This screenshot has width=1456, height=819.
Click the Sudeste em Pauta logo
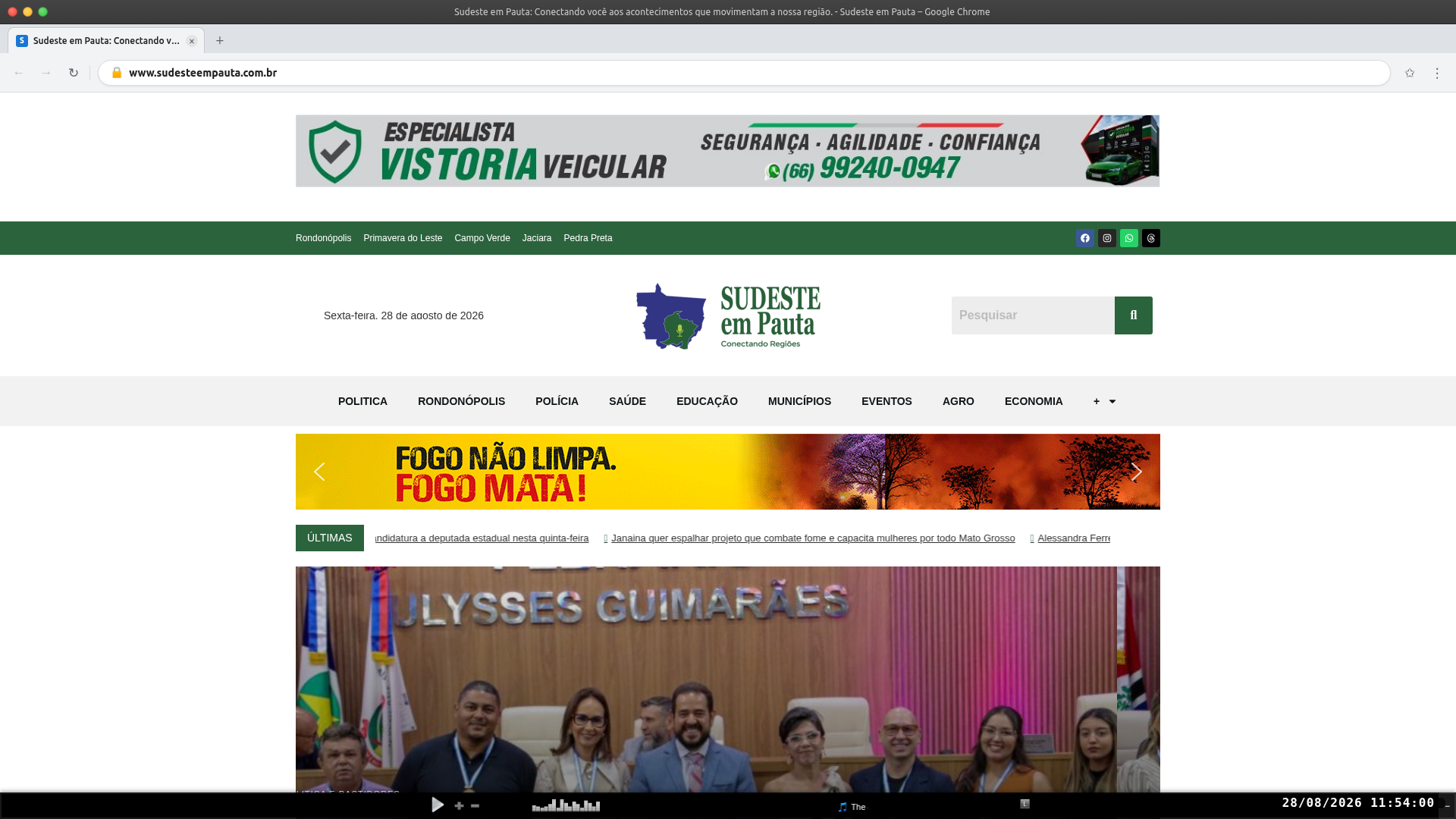(728, 315)
